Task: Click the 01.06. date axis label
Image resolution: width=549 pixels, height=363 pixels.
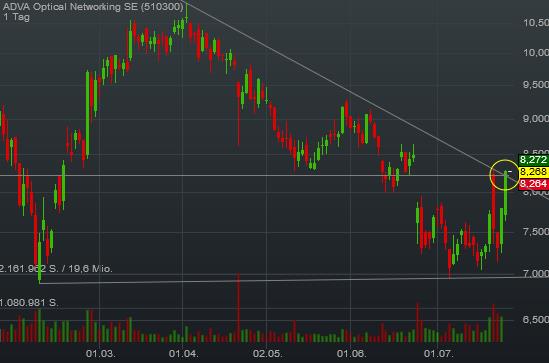Action: coord(352,353)
